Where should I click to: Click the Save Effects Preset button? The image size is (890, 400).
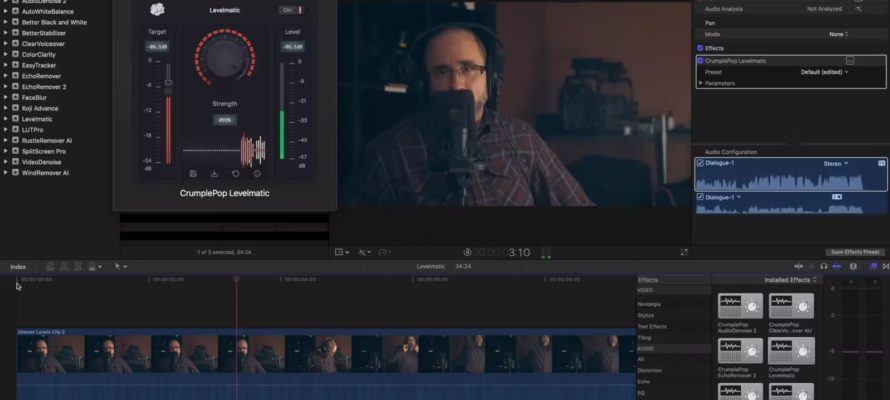[x=855, y=252]
